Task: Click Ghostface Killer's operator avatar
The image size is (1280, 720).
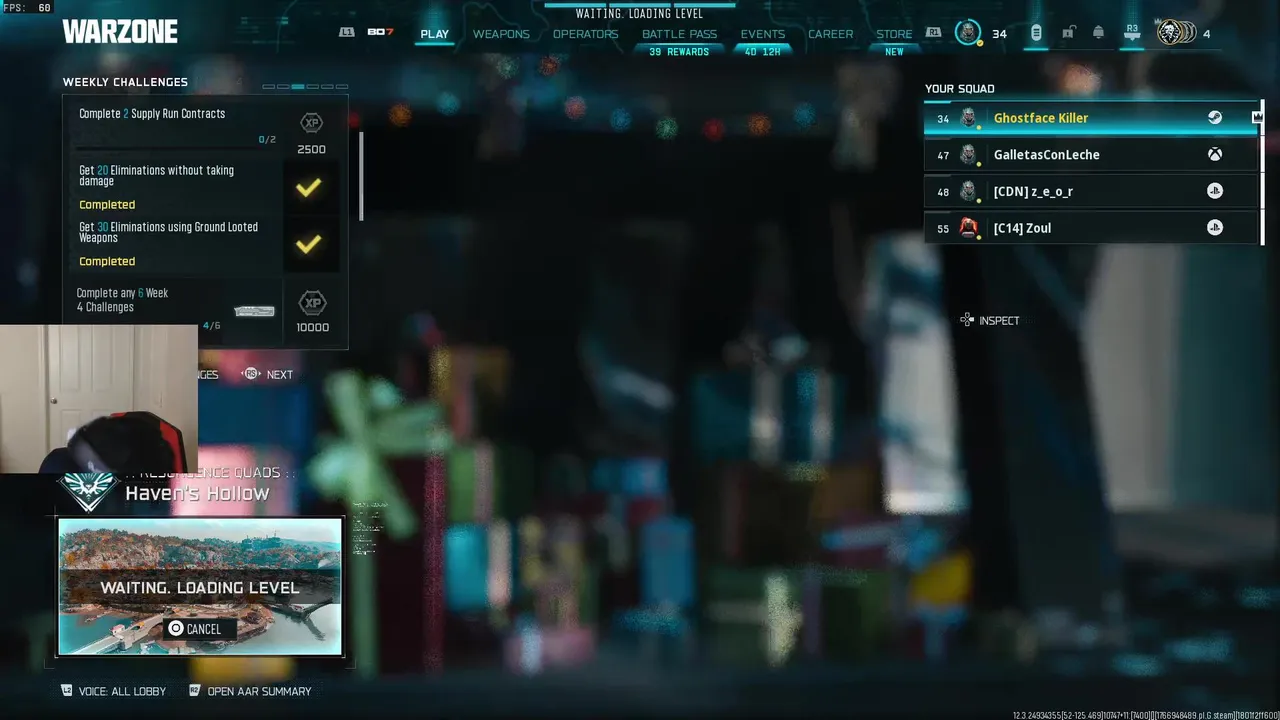Action: tap(968, 118)
